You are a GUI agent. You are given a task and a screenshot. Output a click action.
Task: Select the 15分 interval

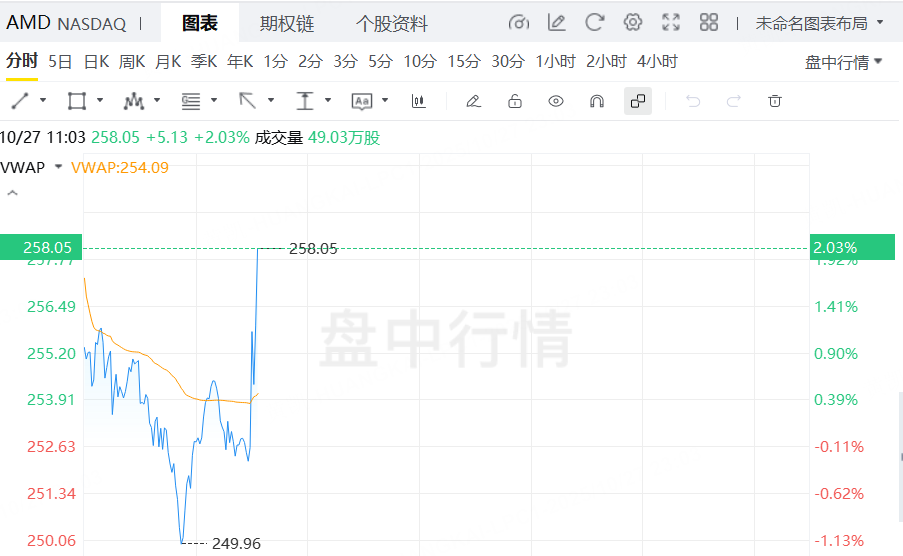click(x=464, y=61)
